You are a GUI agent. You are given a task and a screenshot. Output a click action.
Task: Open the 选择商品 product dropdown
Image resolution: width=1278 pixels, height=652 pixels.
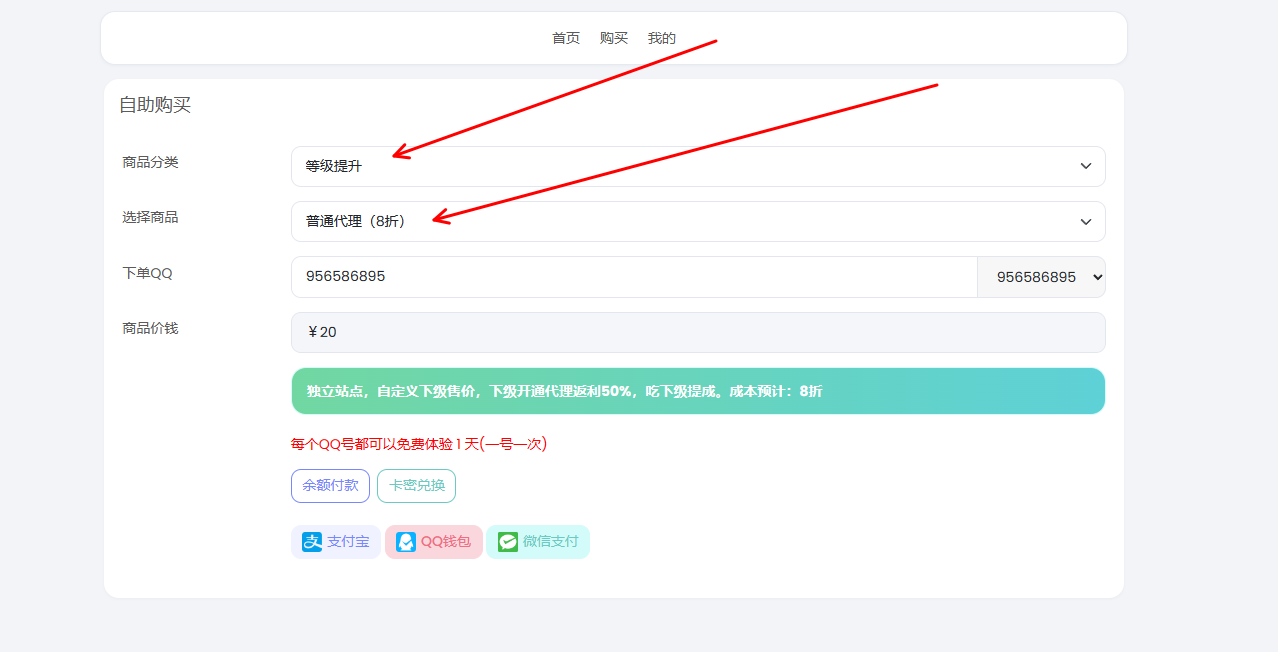tap(698, 221)
